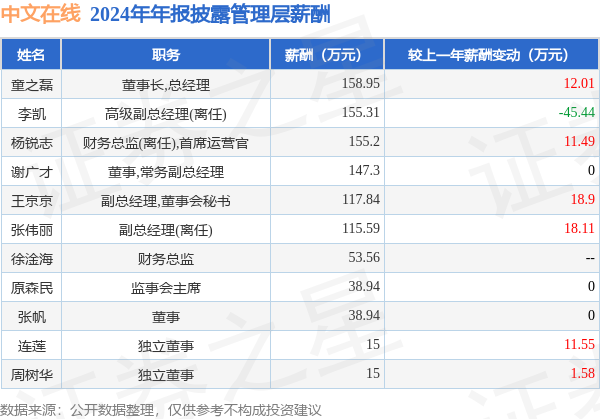This screenshot has width=600, height=419.
Task: Select the 职务 column header
Action: click(166, 55)
